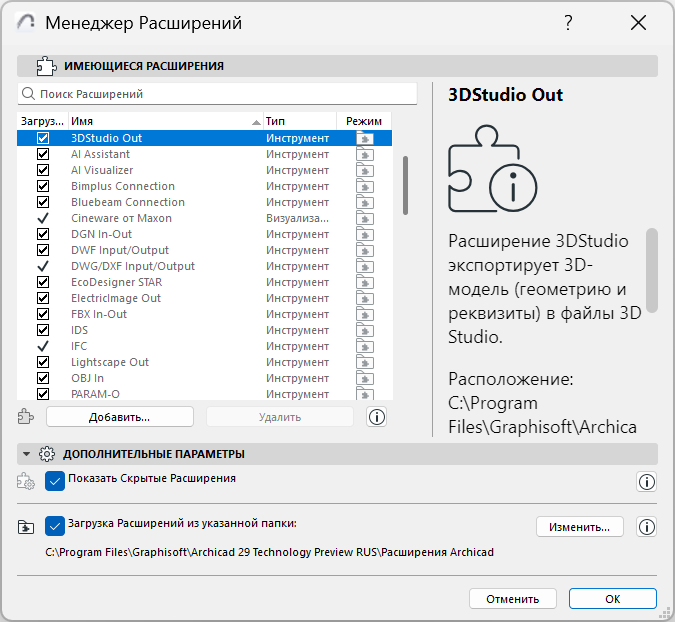Screen dimensions: 675x622
Task: Click the Поиск Расширений search field
Action: (x=217, y=93)
